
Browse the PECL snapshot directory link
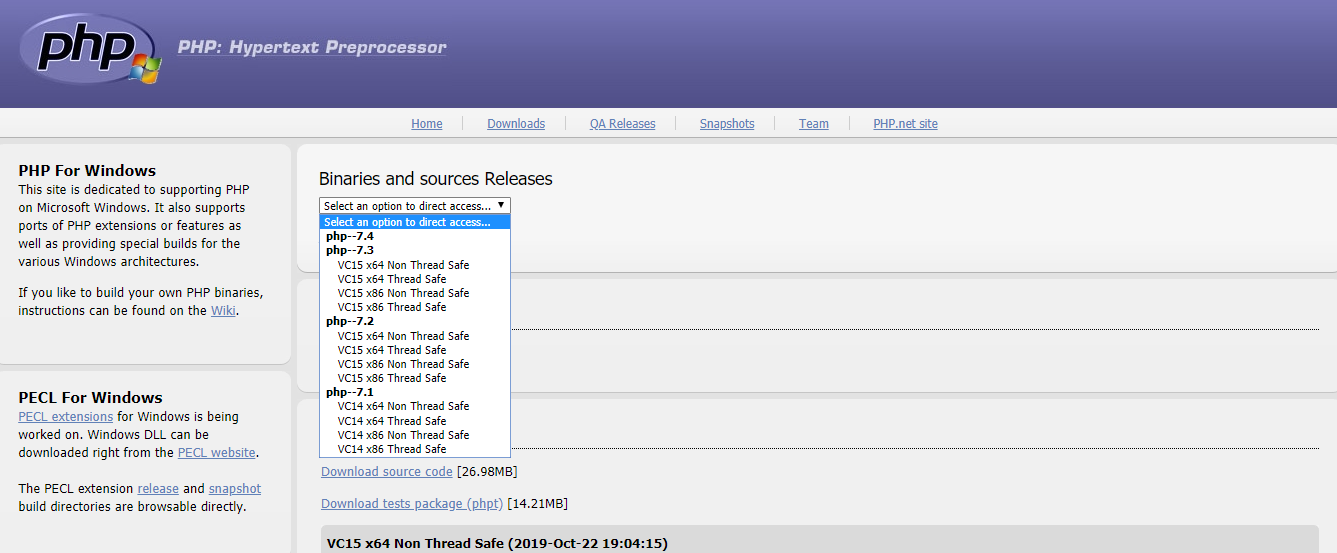click(x=235, y=489)
